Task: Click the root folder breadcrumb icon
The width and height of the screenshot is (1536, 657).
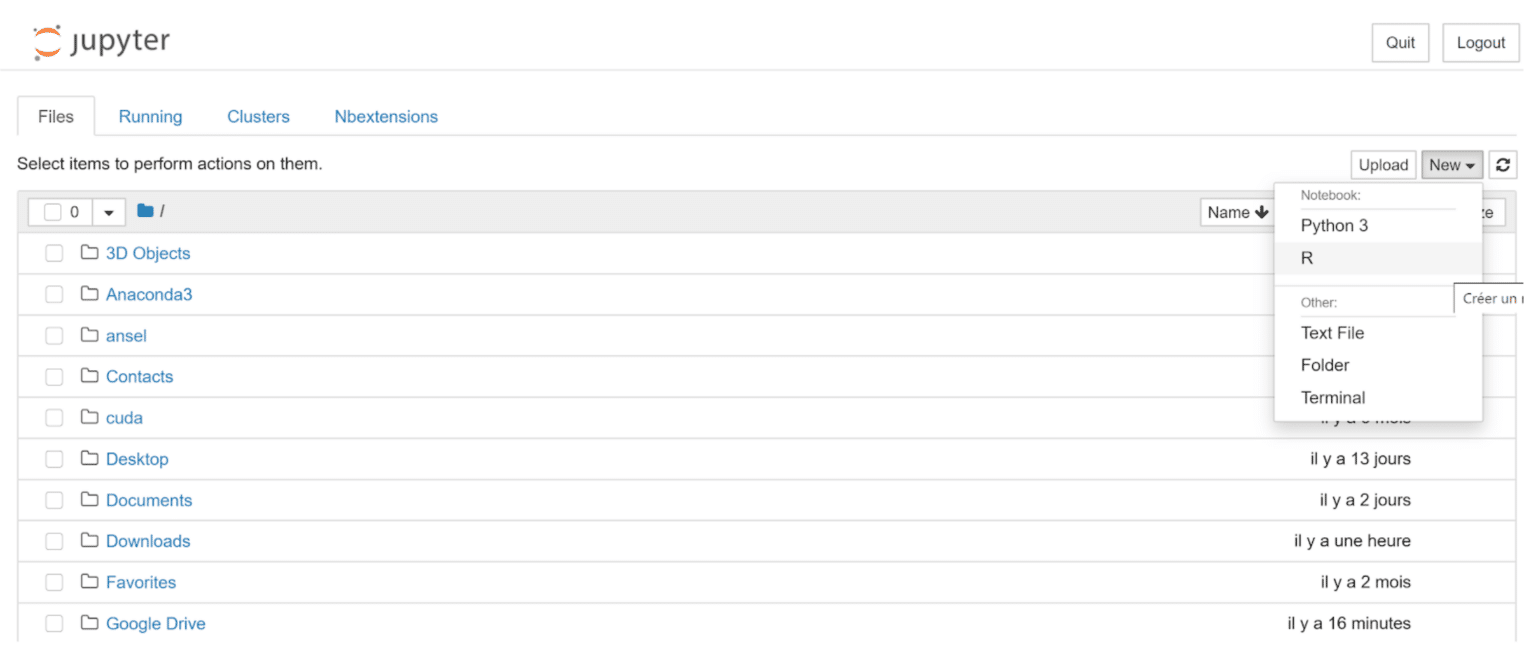Action: pos(145,211)
